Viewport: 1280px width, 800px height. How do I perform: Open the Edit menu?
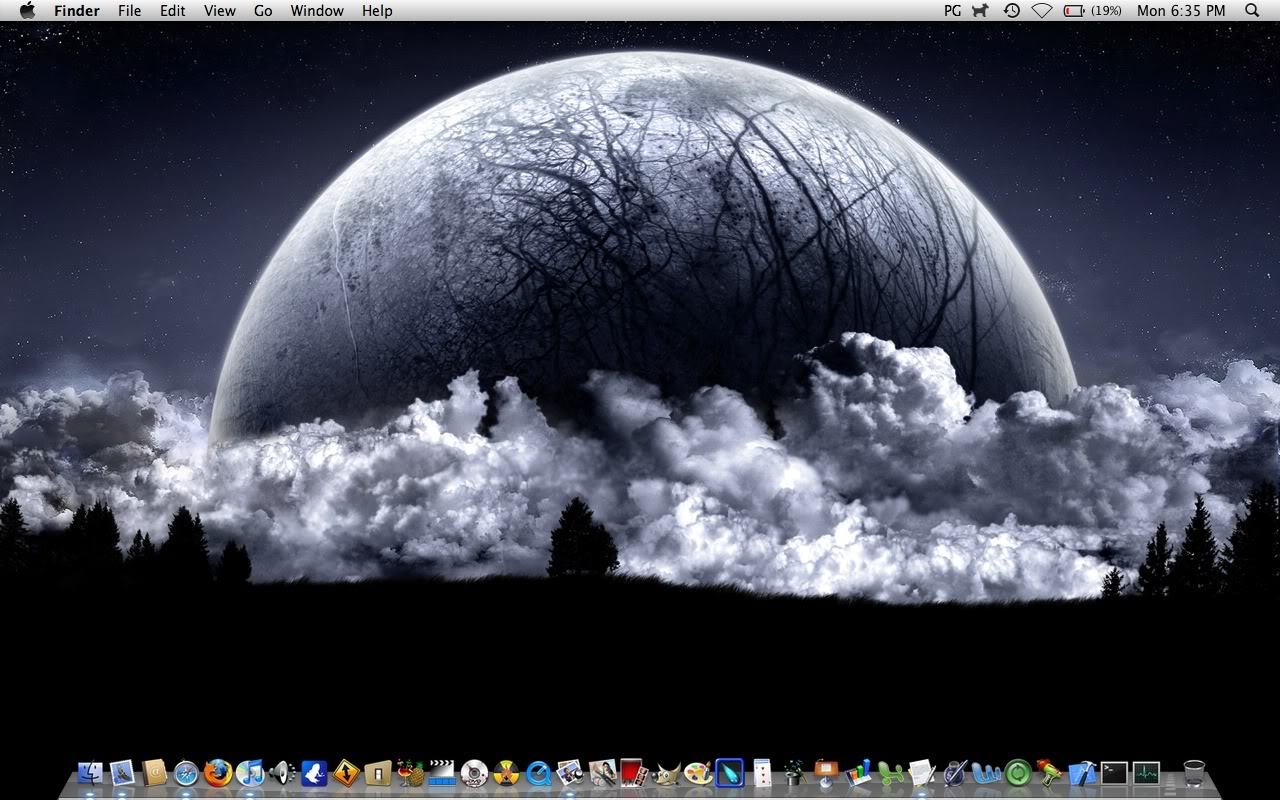click(173, 10)
